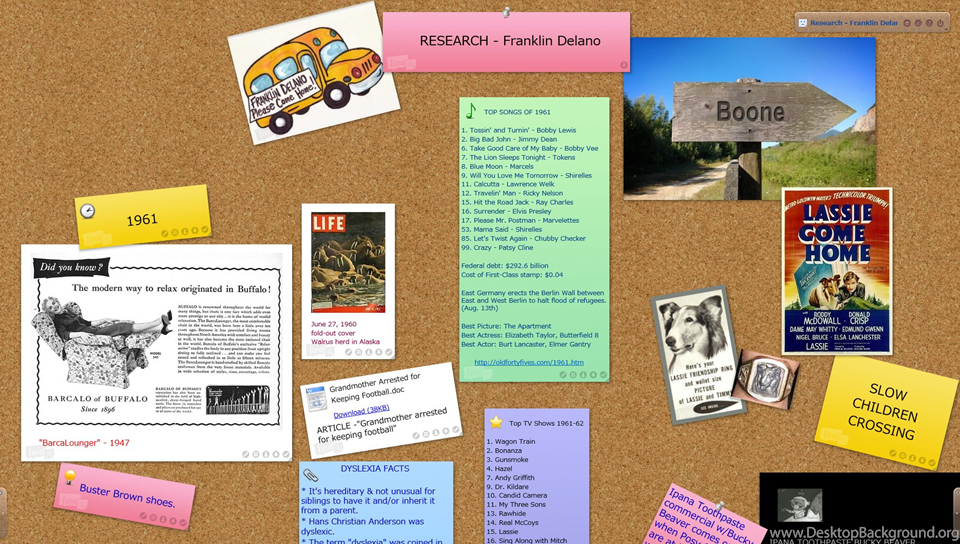Click calendar icon on LIFE cover note
The height and width of the screenshot is (544, 960).
click(x=358, y=352)
